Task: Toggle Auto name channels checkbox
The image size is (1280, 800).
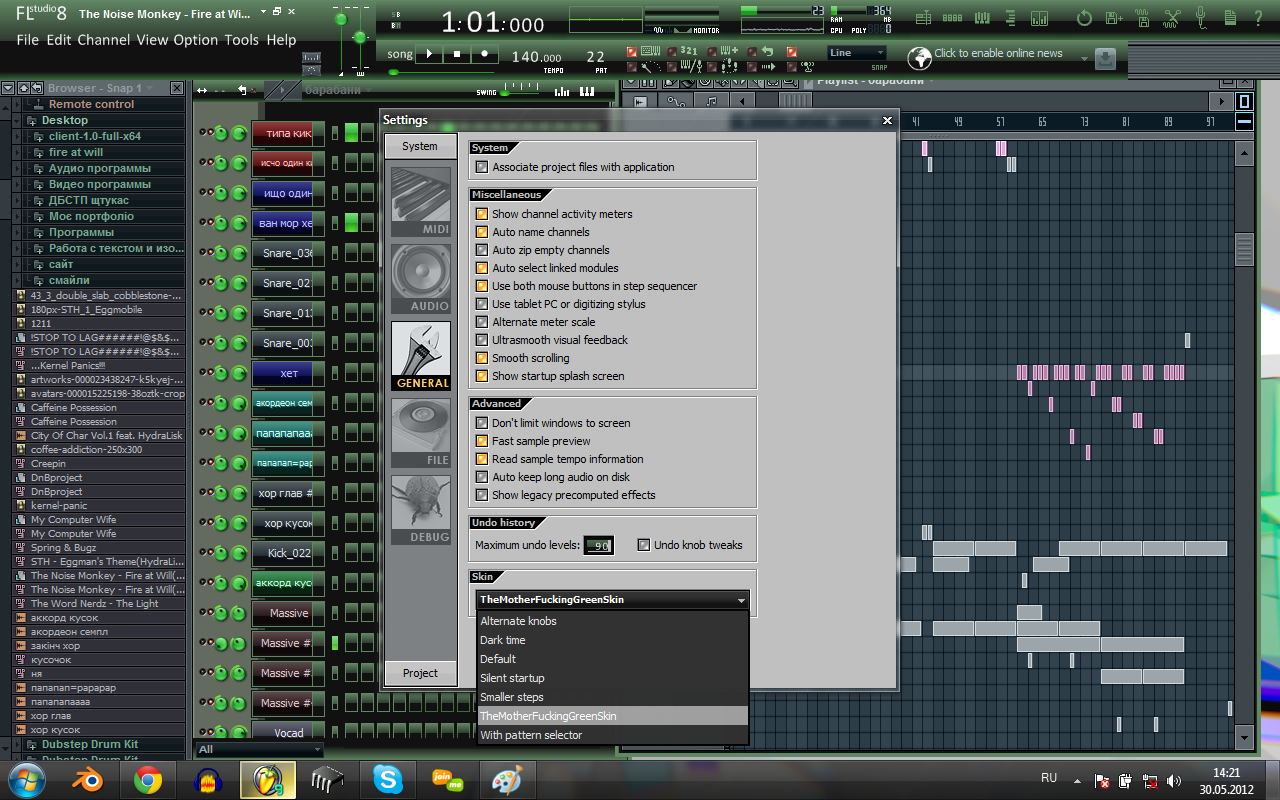Action: 482,232
